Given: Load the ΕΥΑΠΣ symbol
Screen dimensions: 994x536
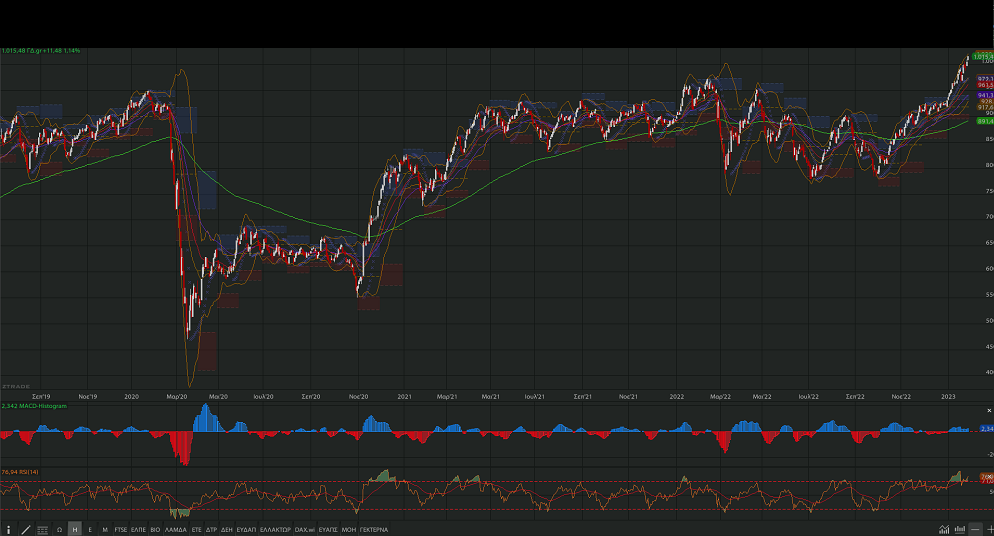Looking at the screenshot, I should tap(328, 530).
